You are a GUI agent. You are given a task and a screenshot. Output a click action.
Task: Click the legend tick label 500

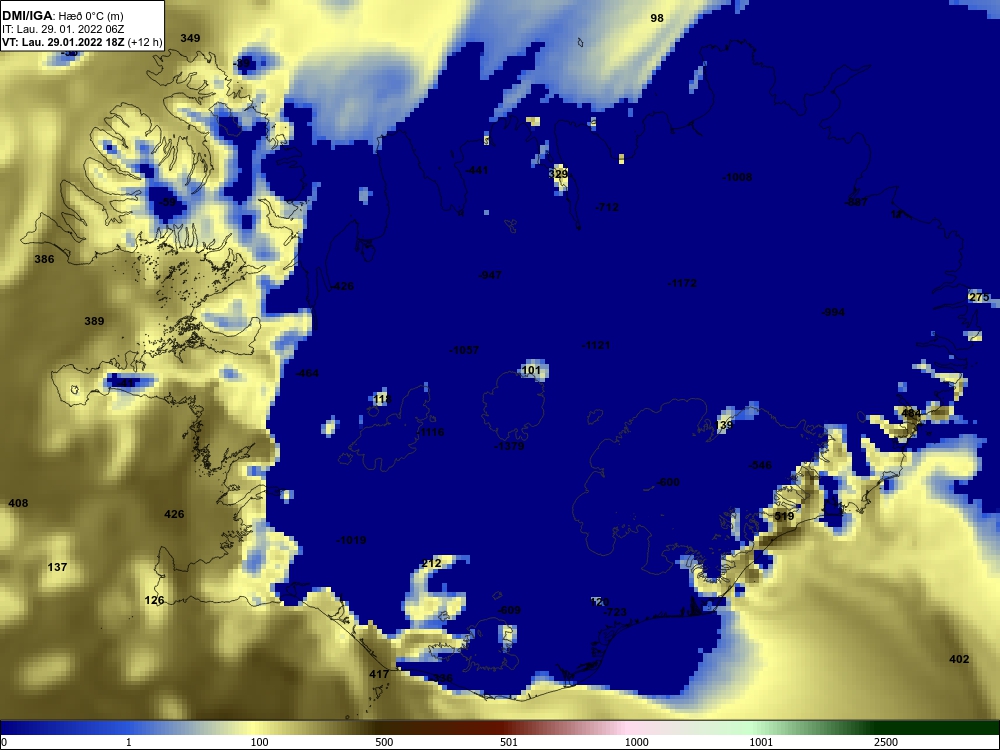pos(384,742)
